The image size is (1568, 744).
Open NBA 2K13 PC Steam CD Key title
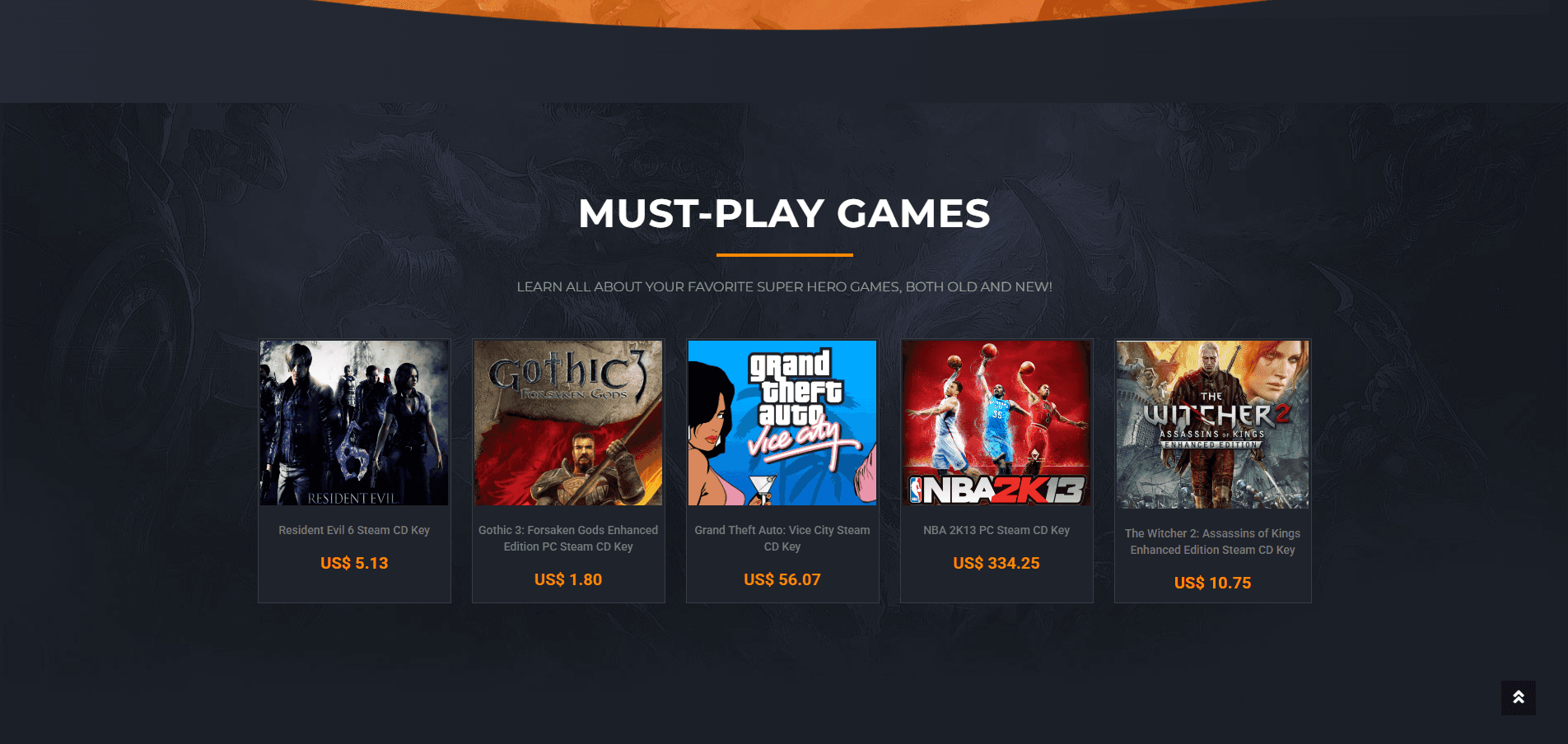pyautogui.click(x=996, y=530)
